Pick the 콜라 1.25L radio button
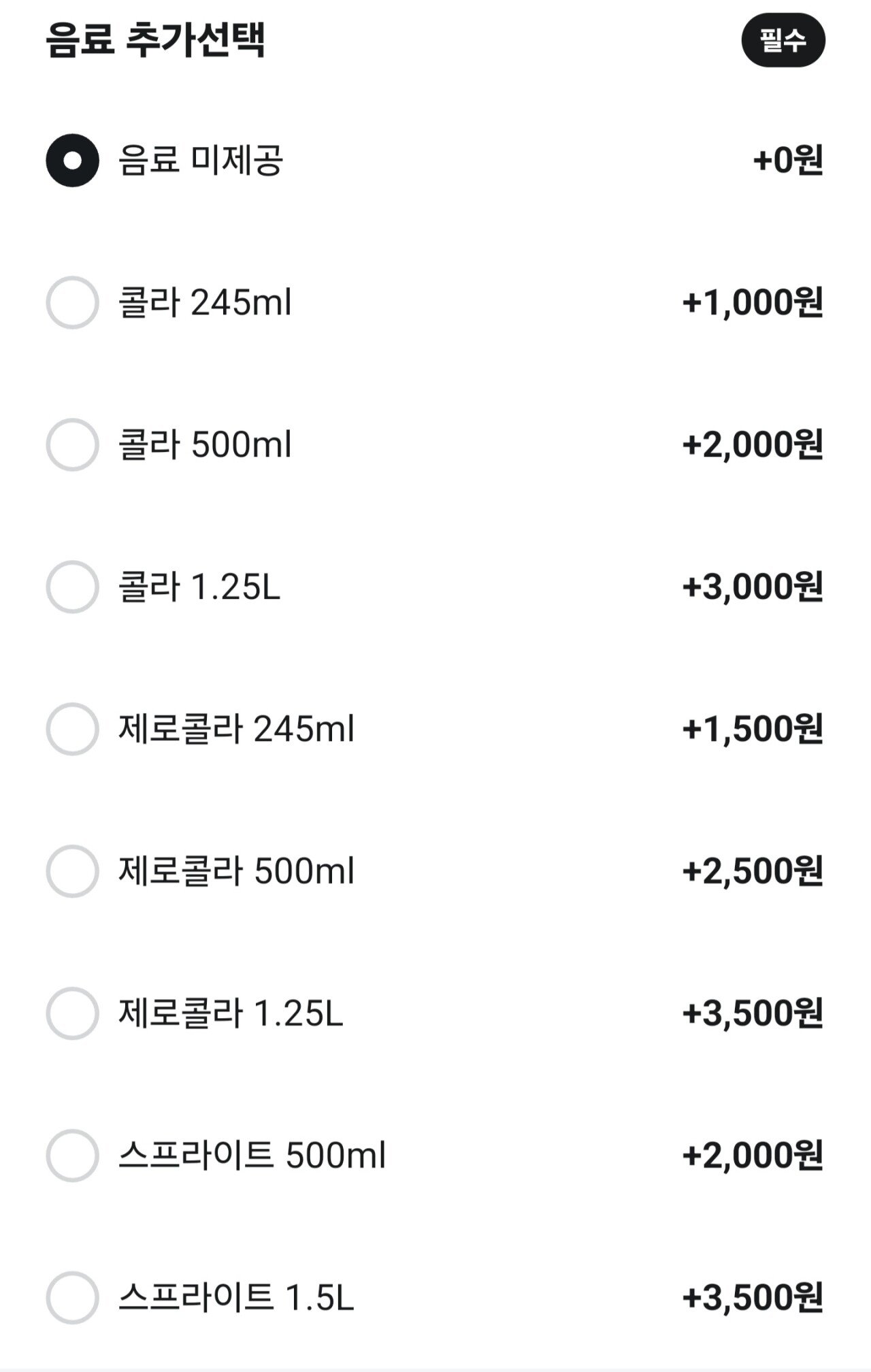 pyautogui.click(x=72, y=587)
